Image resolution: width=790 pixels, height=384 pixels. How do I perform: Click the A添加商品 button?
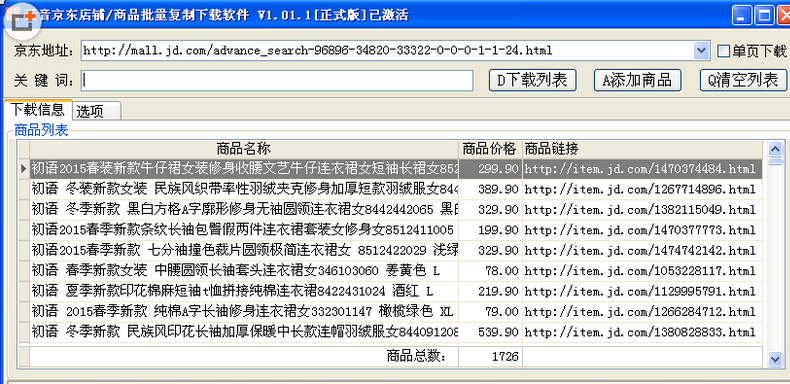click(x=637, y=81)
